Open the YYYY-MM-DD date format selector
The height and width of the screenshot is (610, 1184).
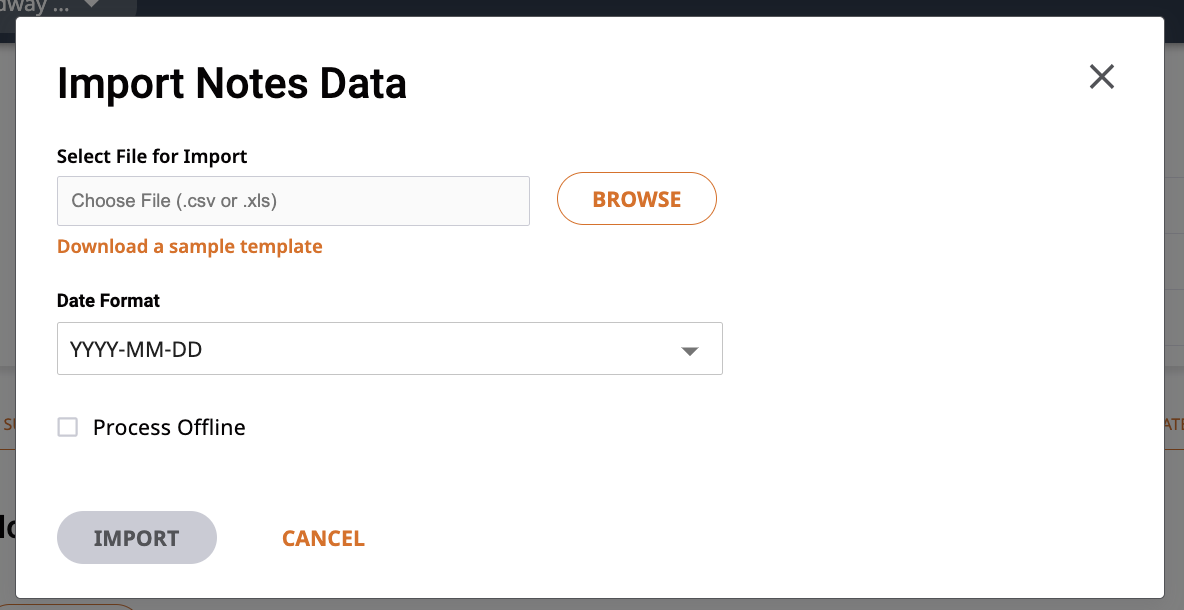pos(390,349)
